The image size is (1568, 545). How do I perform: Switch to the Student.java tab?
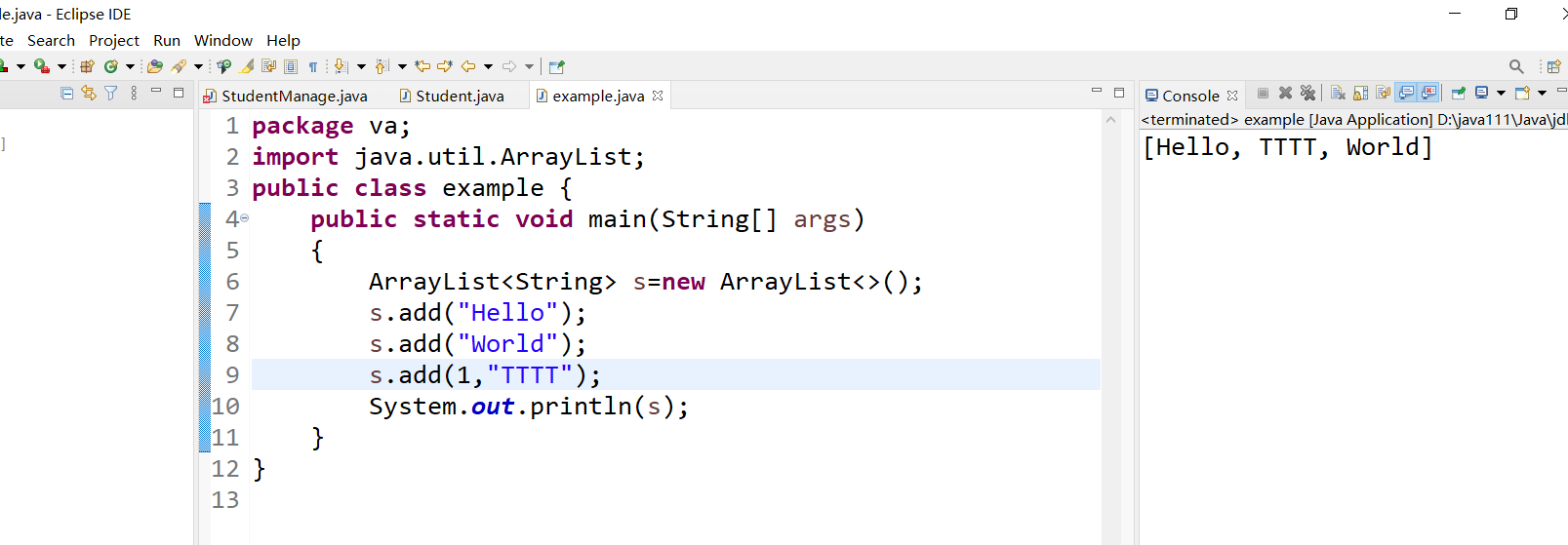coord(453,96)
